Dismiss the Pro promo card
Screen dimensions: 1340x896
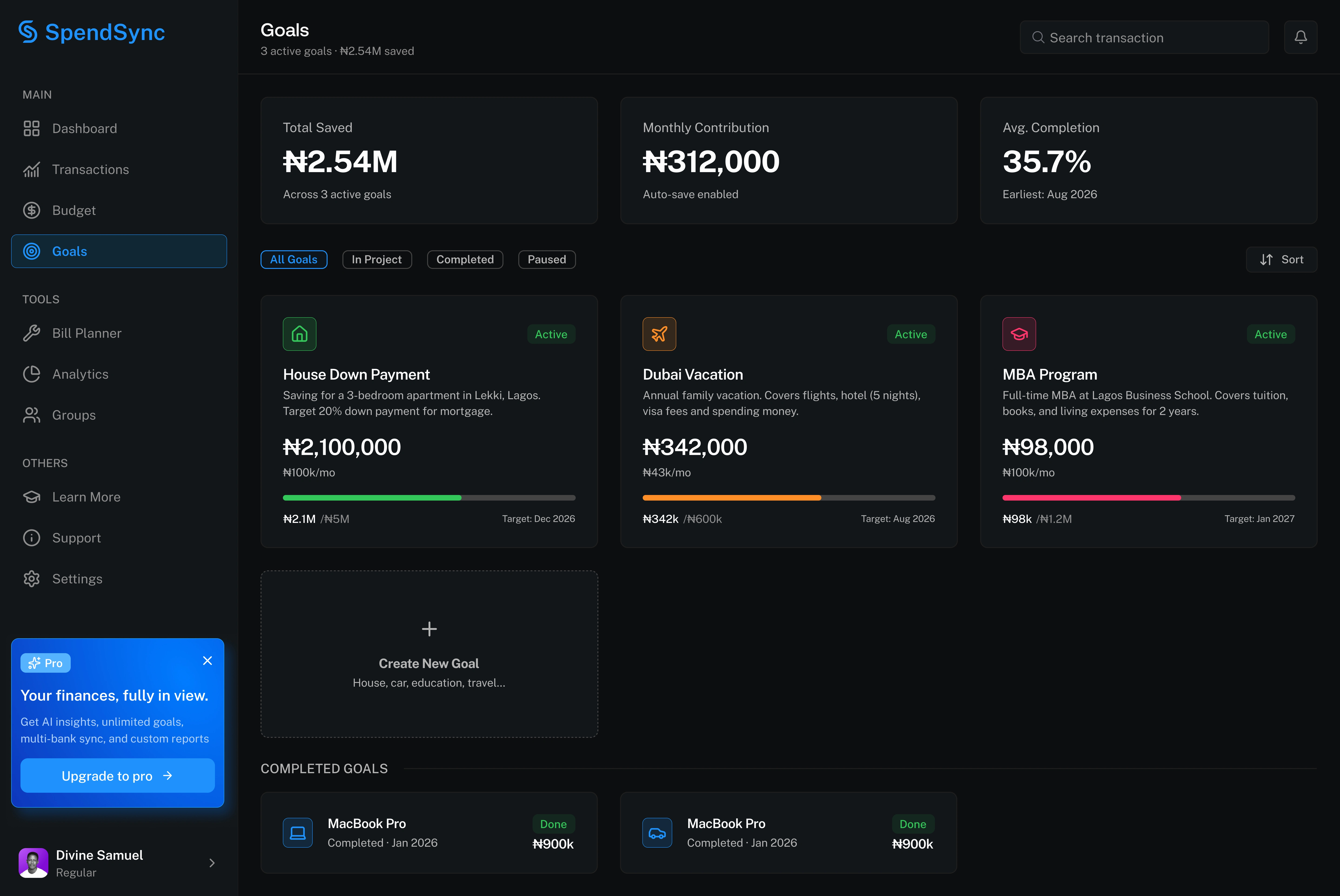[x=208, y=661]
